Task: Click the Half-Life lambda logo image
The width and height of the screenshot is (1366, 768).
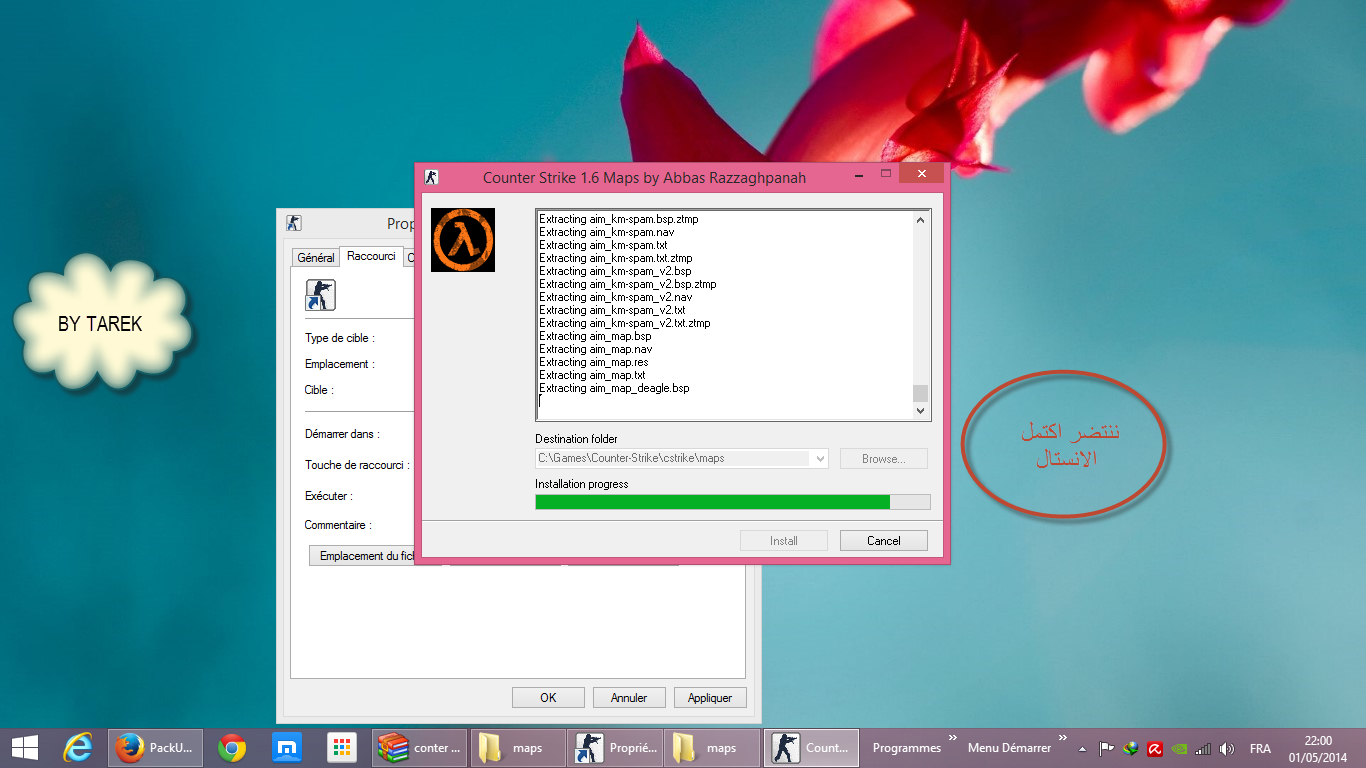Action: tap(463, 240)
